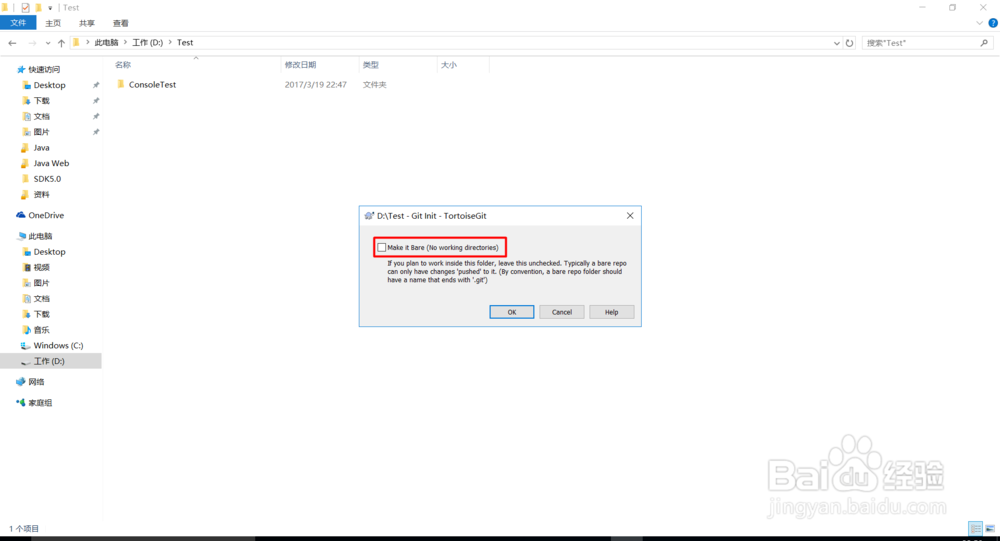Sort by 类型 column header
Screen dimensions: 1000x541
pyautogui.click(x=371, y=64)
